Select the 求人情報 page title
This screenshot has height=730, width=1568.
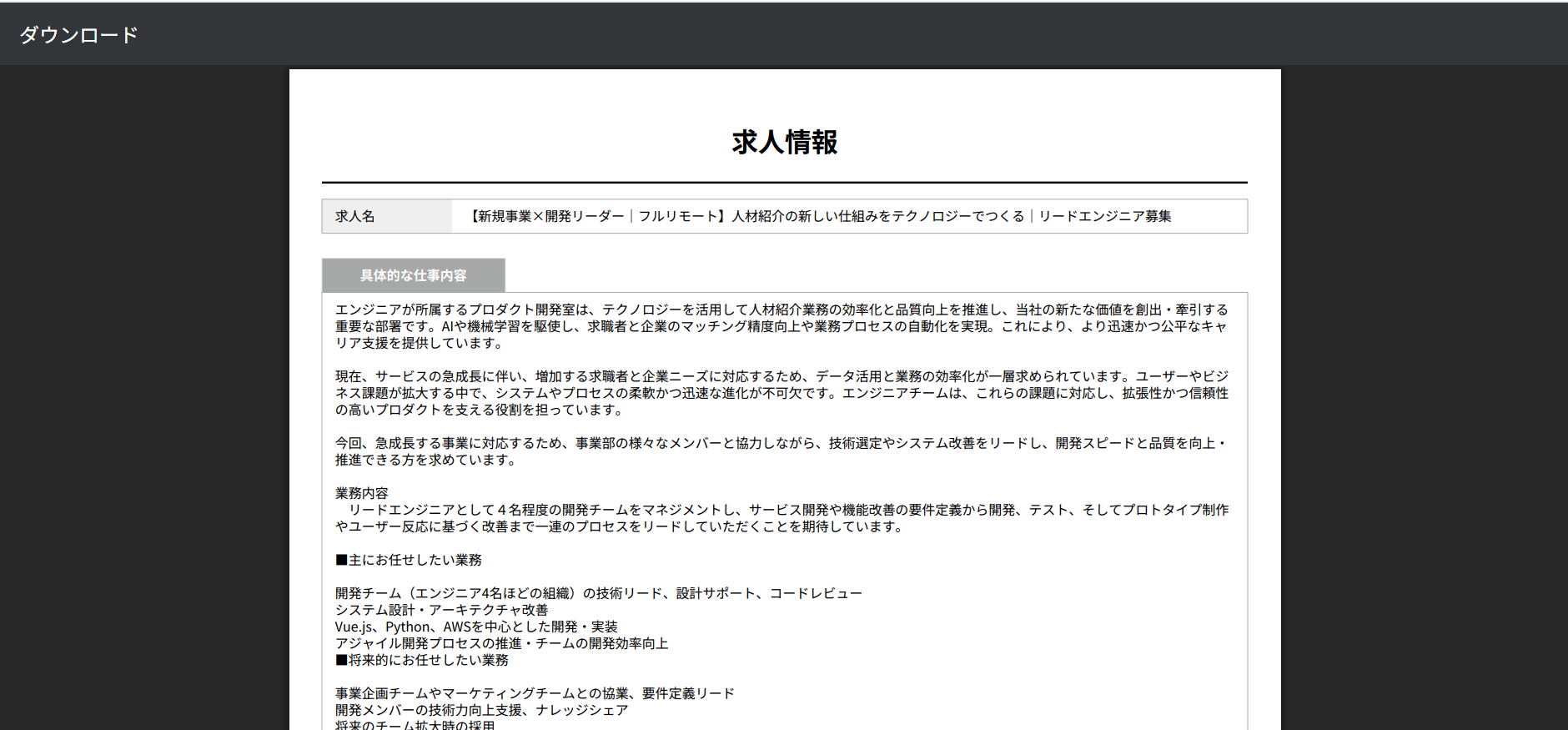[784, 142]
